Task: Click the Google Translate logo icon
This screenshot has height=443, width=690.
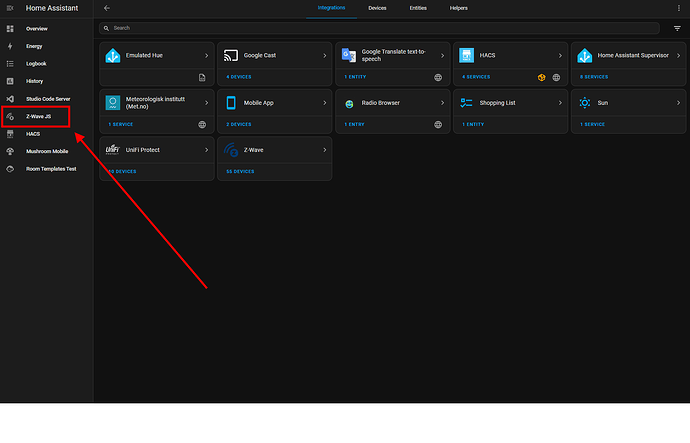Action: (349, 55)
